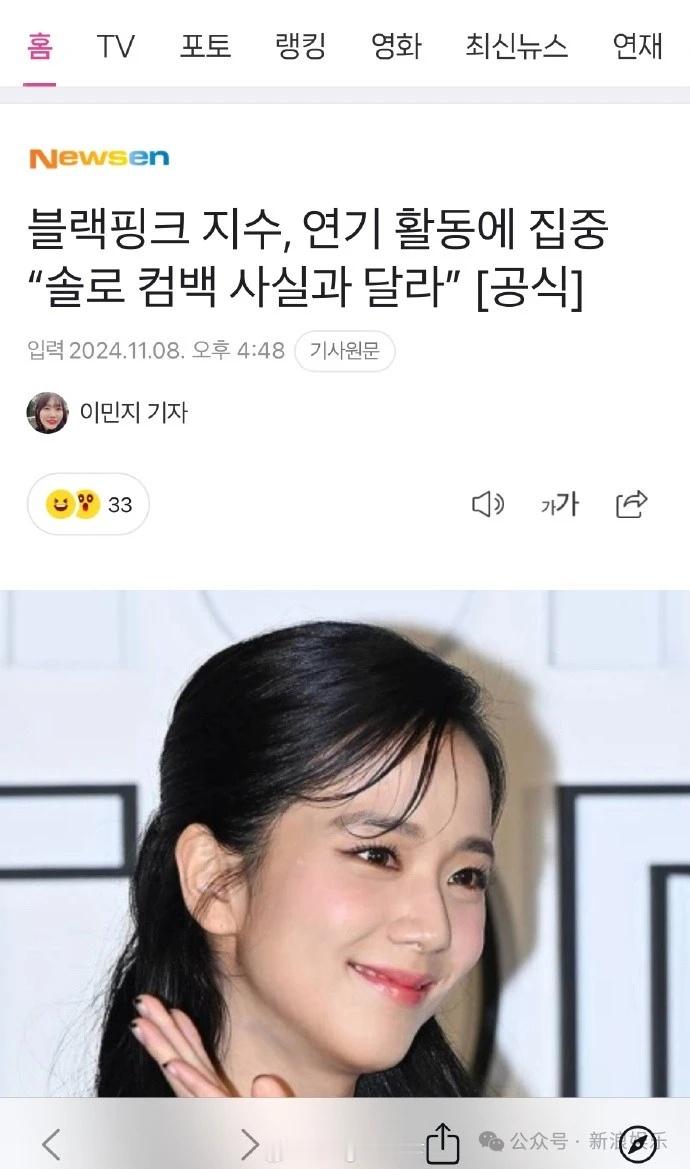Go back with the browser left chevron

(51, 1143)
